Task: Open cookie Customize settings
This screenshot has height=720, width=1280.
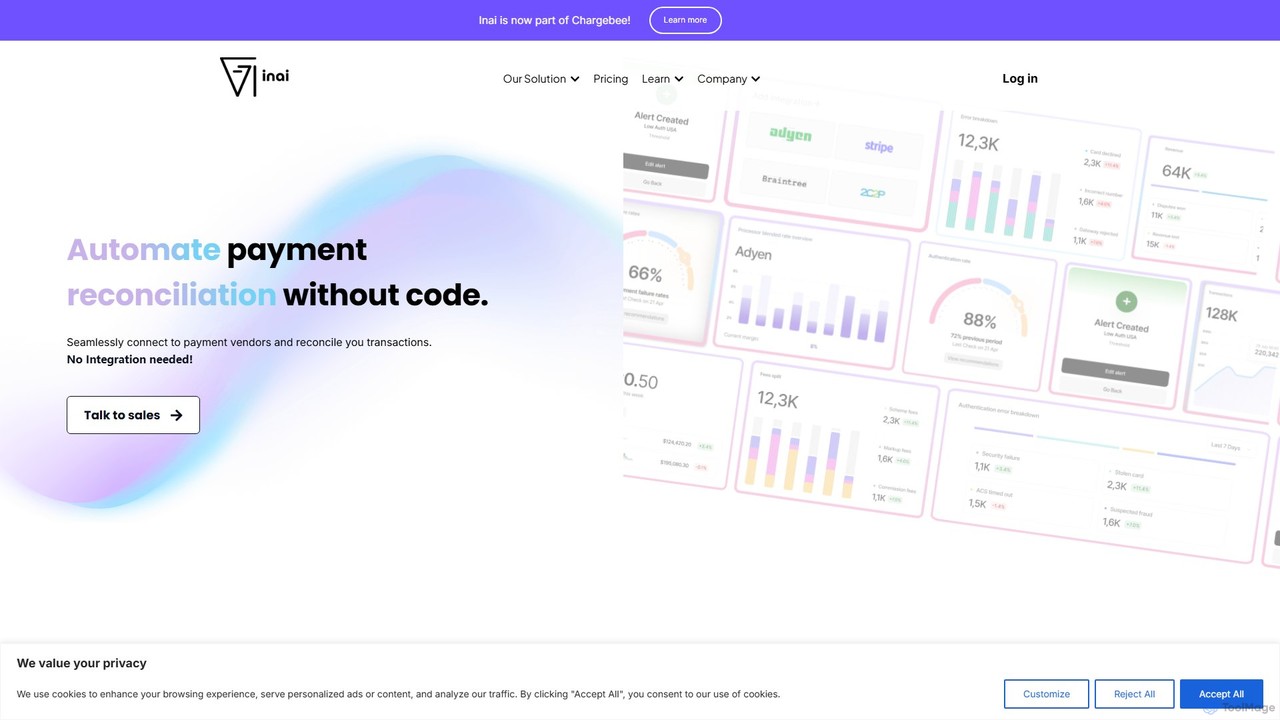Action: pyautogui.click(x=1046, y=694)
